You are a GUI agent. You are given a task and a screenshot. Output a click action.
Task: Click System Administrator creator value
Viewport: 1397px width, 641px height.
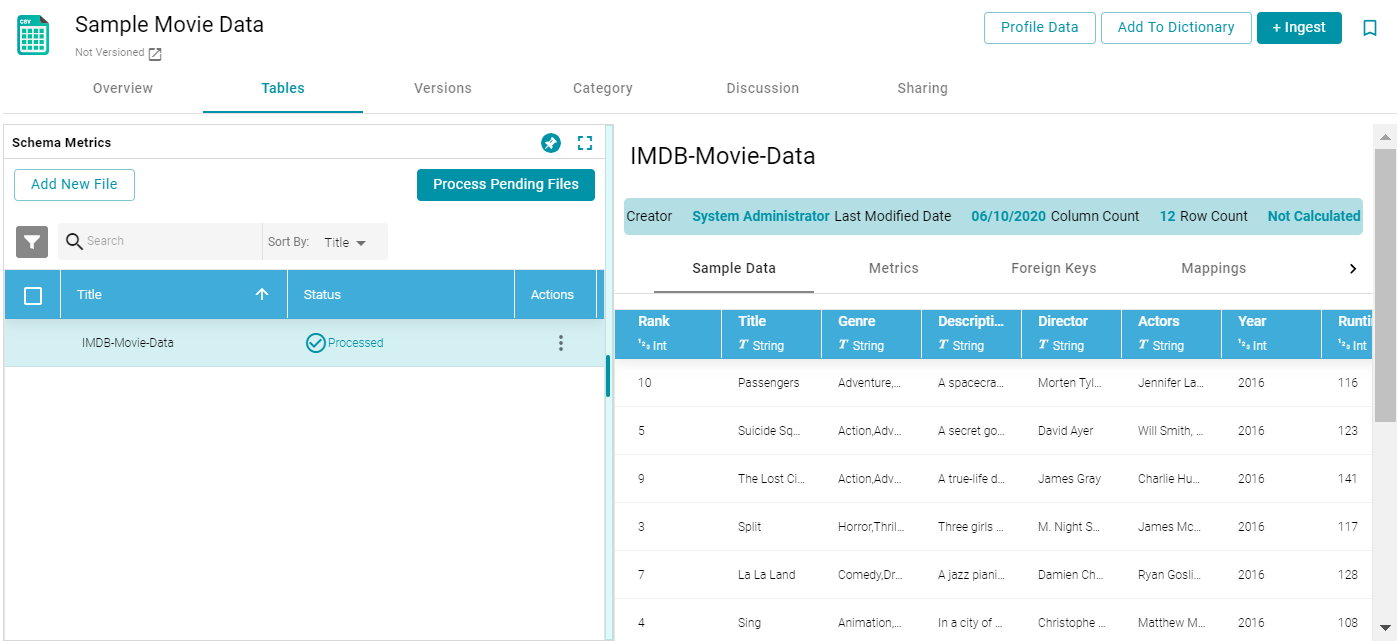(761, 216)
